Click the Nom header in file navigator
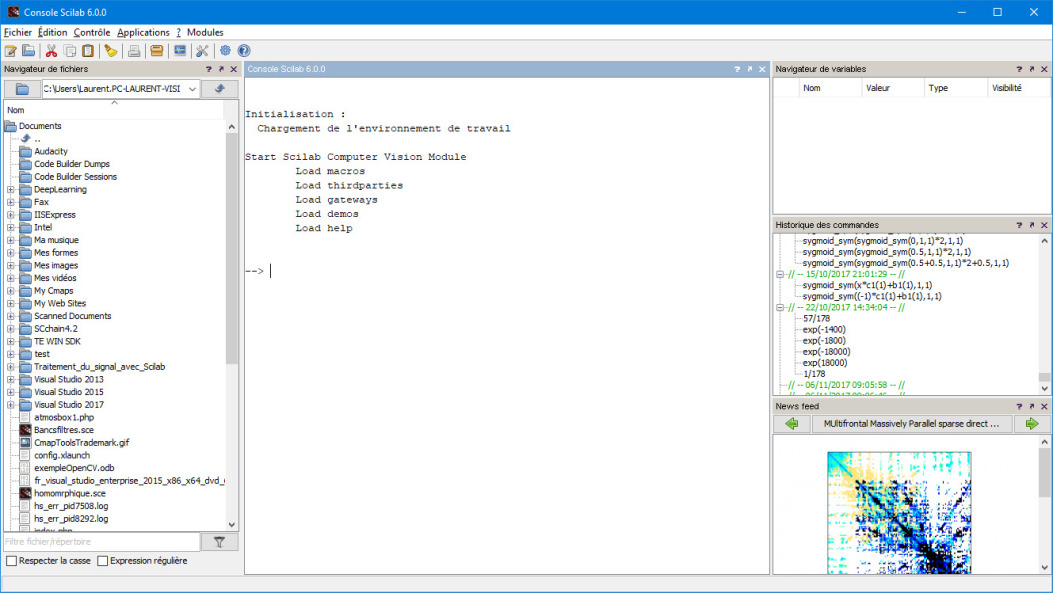The width and height of the screenshot is (1053, 593). (114, 110)
